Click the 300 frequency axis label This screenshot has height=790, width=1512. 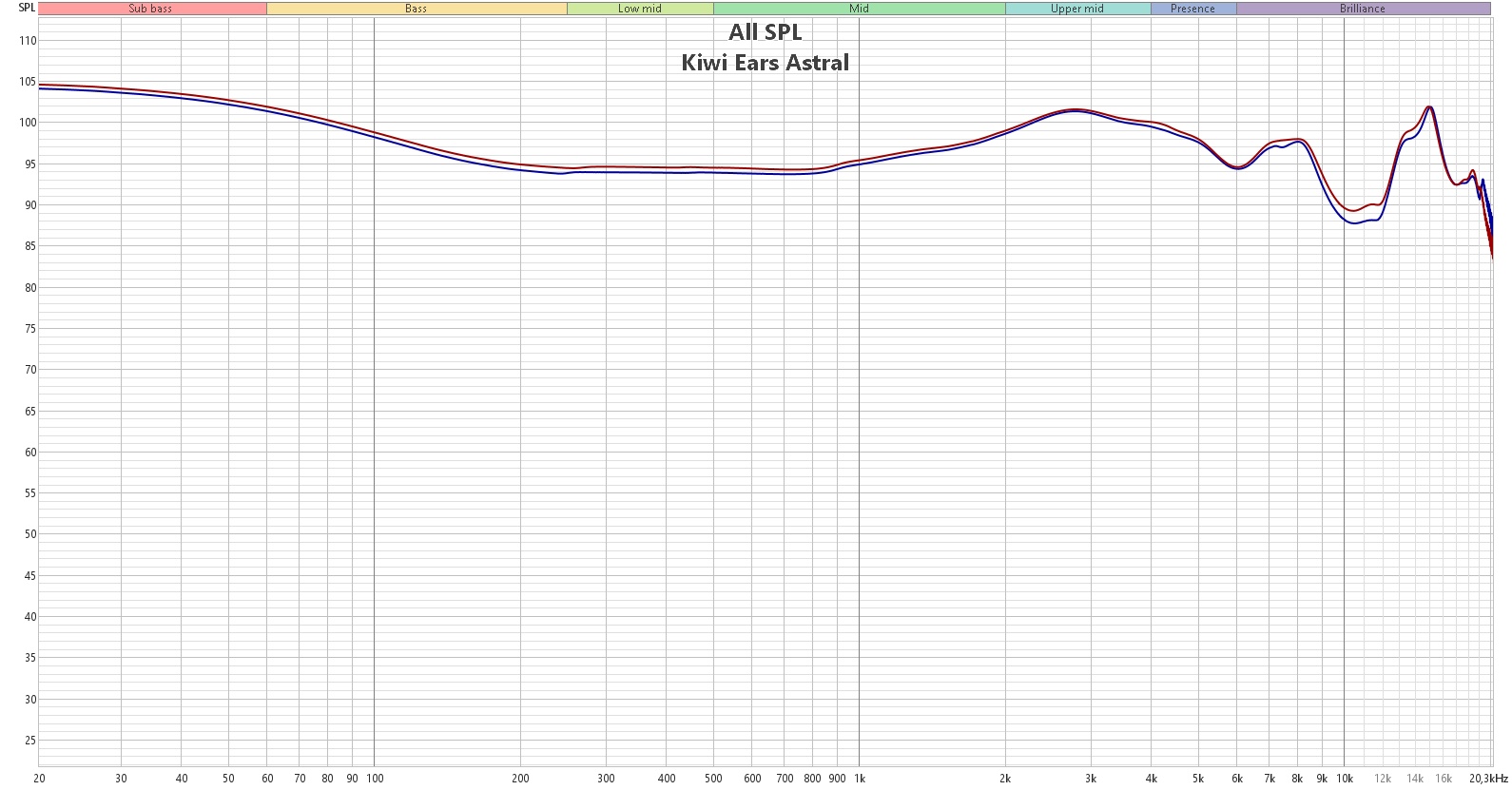[606, 779]
